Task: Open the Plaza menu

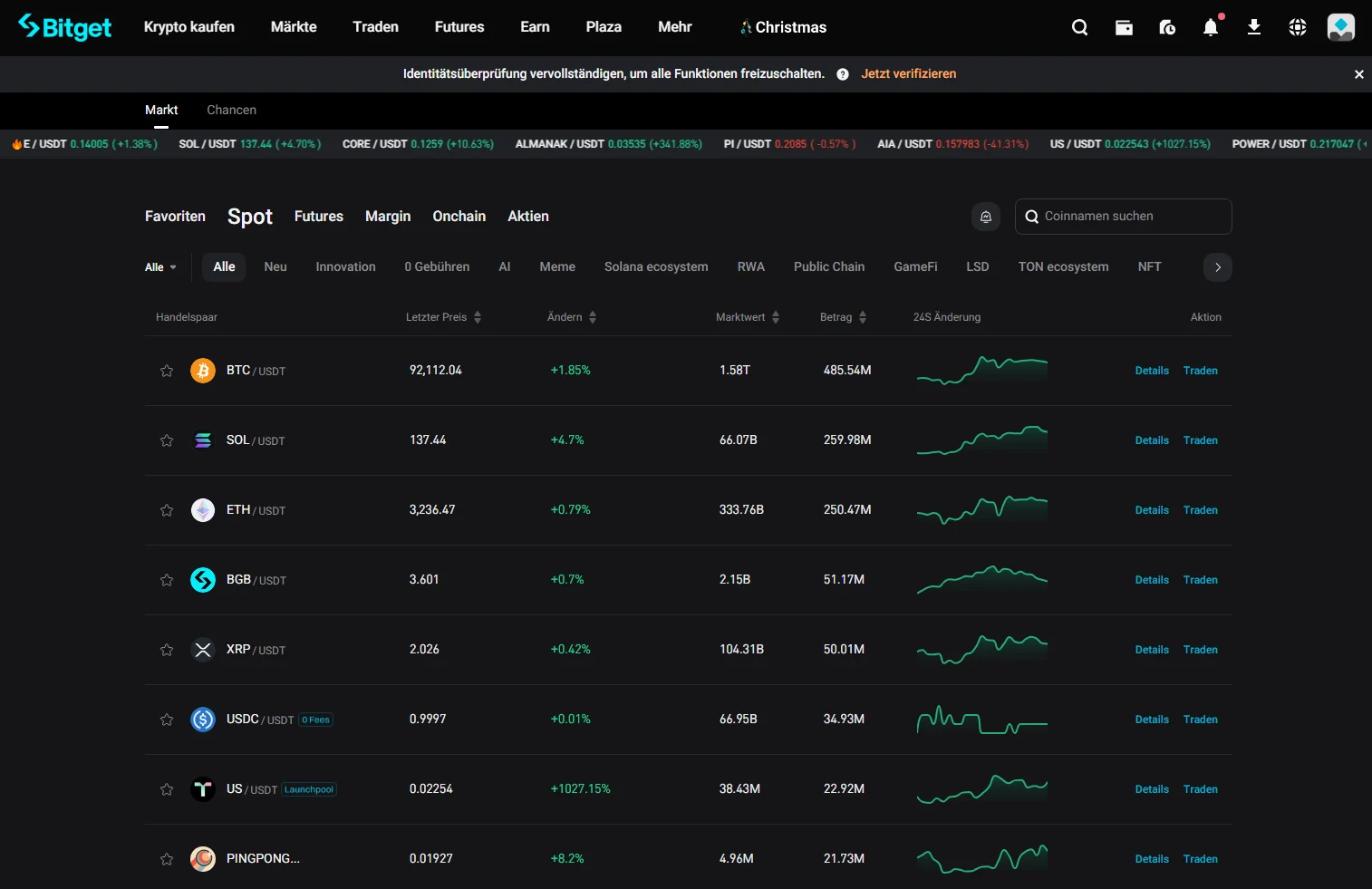Action: pyautogui.click(x=604, y=27)
